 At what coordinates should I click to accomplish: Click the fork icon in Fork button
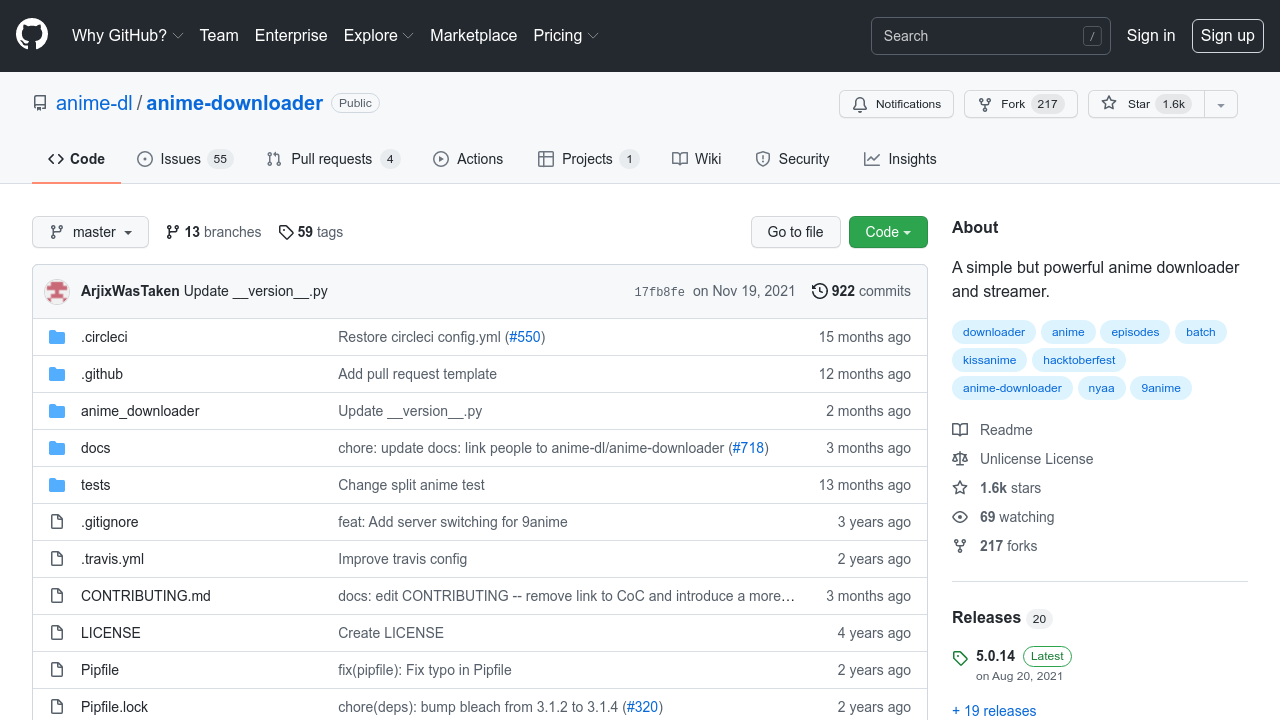click(x=985, y=104)
